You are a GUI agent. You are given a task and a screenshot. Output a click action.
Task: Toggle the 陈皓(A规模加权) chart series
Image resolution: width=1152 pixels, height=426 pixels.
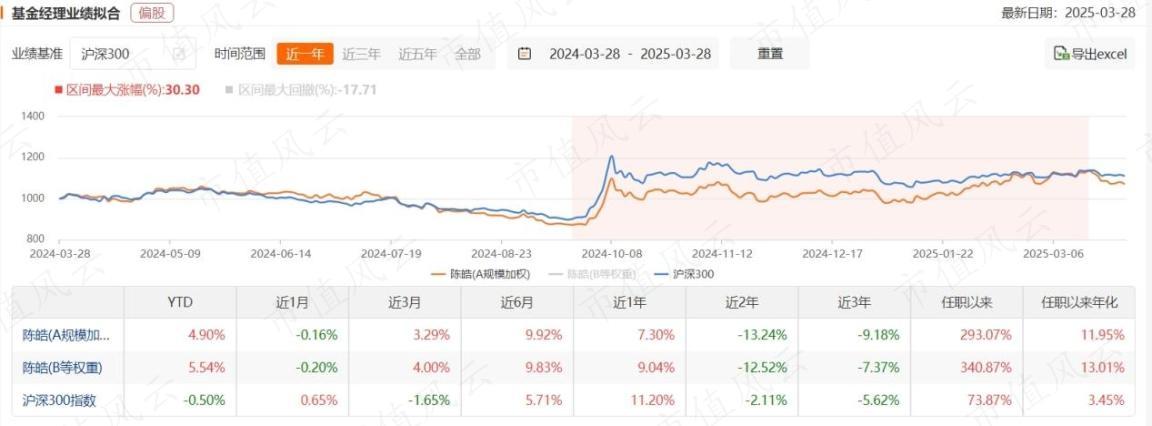tap(480, 273)
